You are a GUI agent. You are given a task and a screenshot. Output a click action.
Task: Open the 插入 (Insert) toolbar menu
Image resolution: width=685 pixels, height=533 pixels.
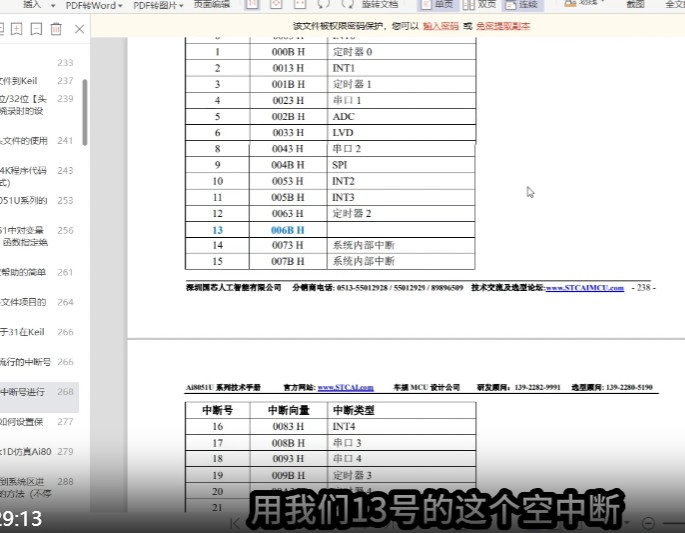38,5
